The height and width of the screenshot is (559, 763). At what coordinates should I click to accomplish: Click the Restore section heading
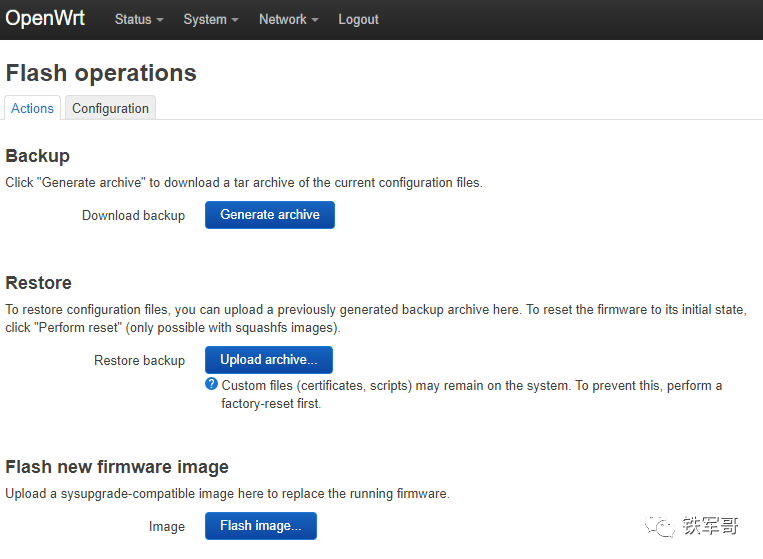[x=39, y=283]
